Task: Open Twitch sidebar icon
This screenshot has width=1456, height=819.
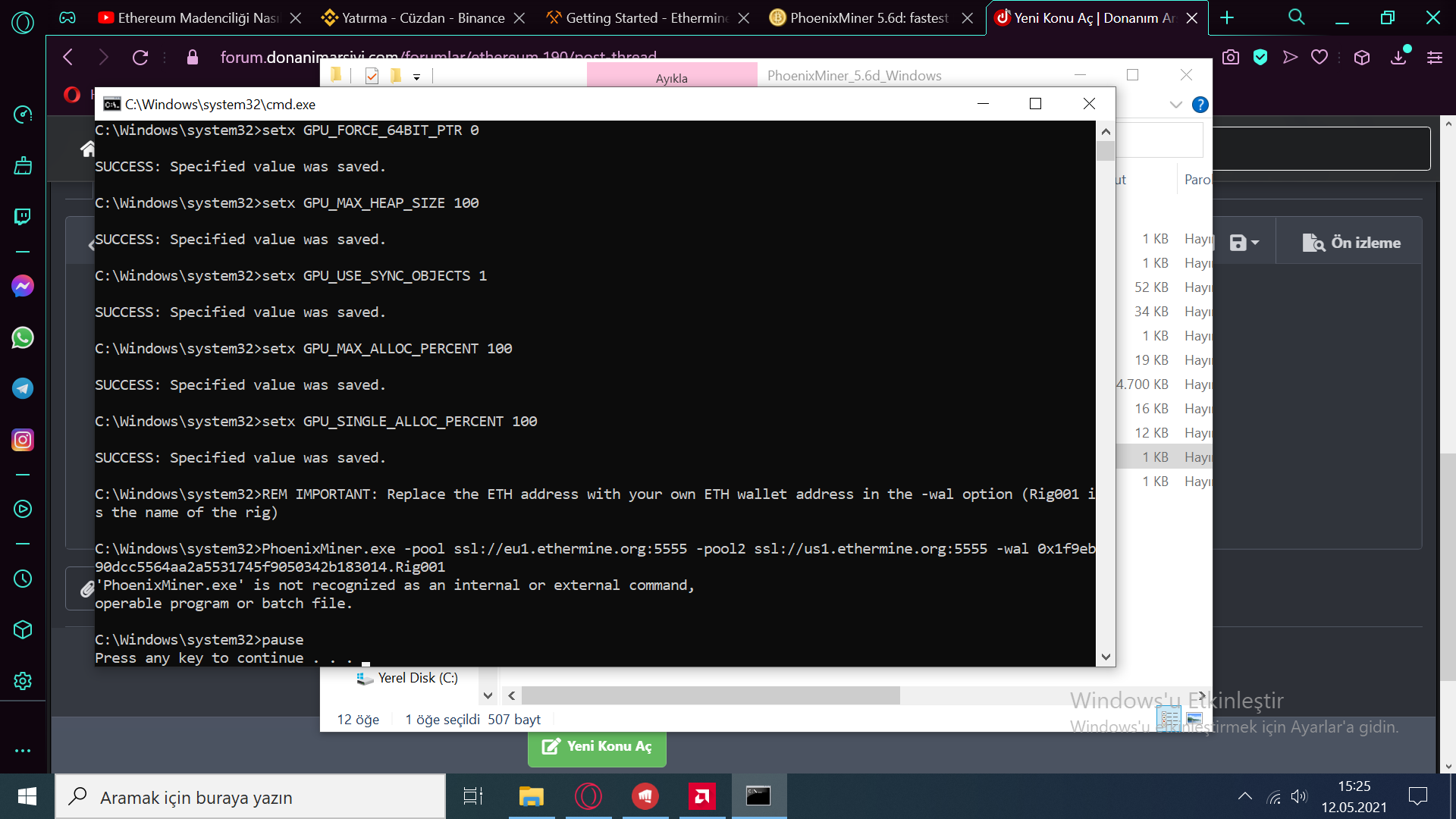Action: point(23,217)
